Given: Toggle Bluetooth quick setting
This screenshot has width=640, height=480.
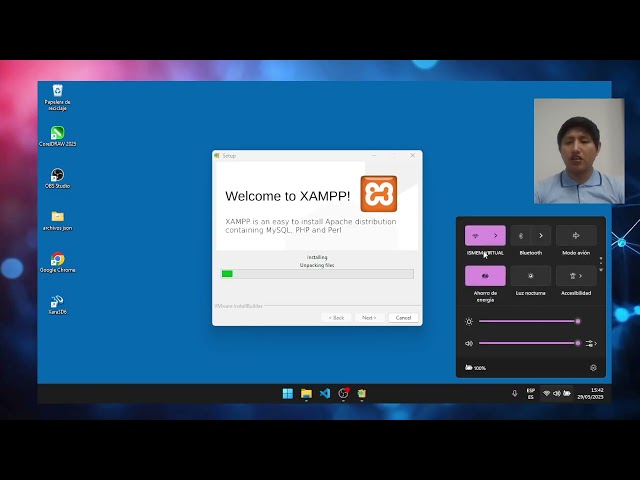Looking at the screenshot, I should coord(520,236).
